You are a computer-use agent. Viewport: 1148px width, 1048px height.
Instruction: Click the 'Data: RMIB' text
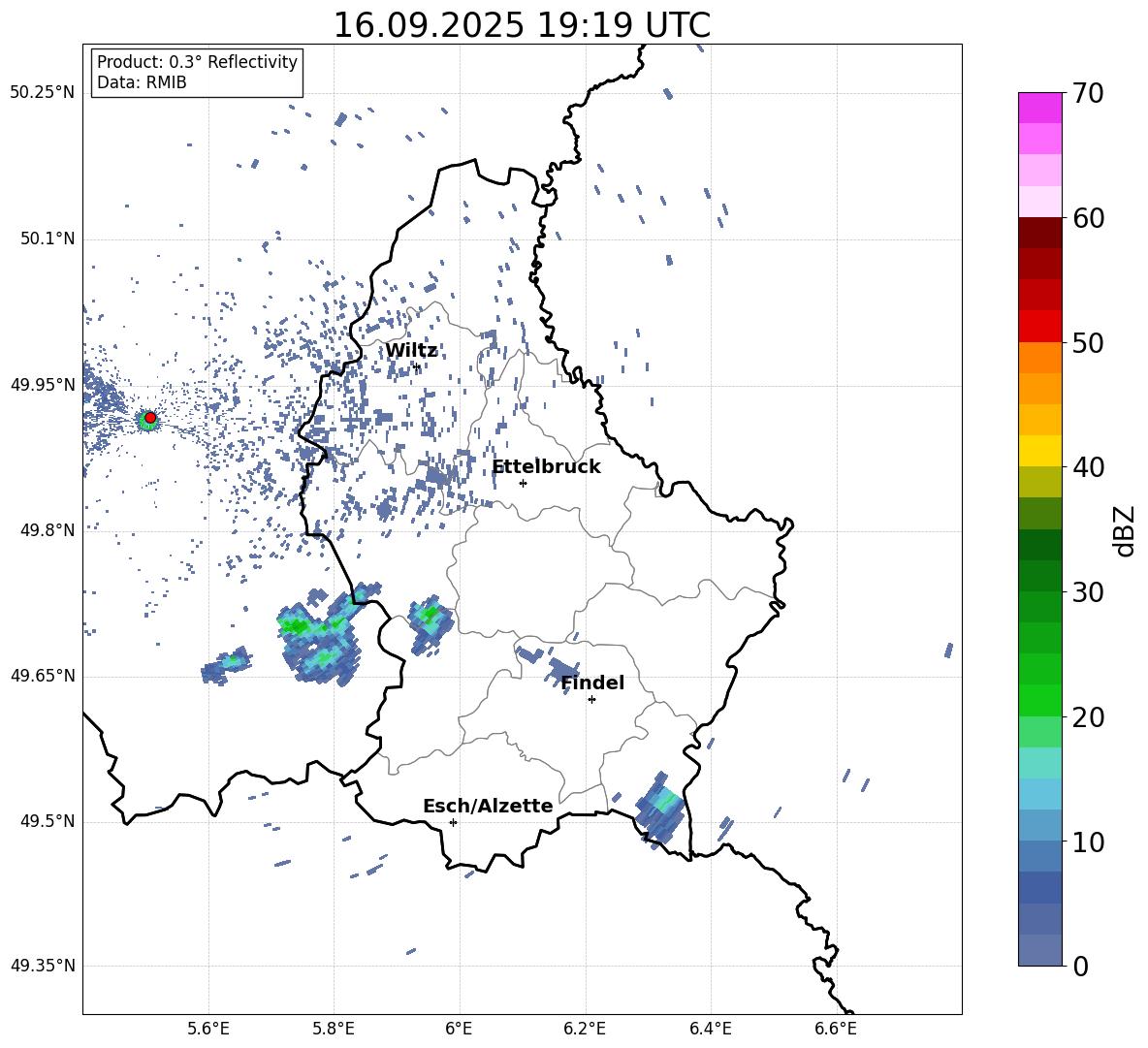(142, 82)
